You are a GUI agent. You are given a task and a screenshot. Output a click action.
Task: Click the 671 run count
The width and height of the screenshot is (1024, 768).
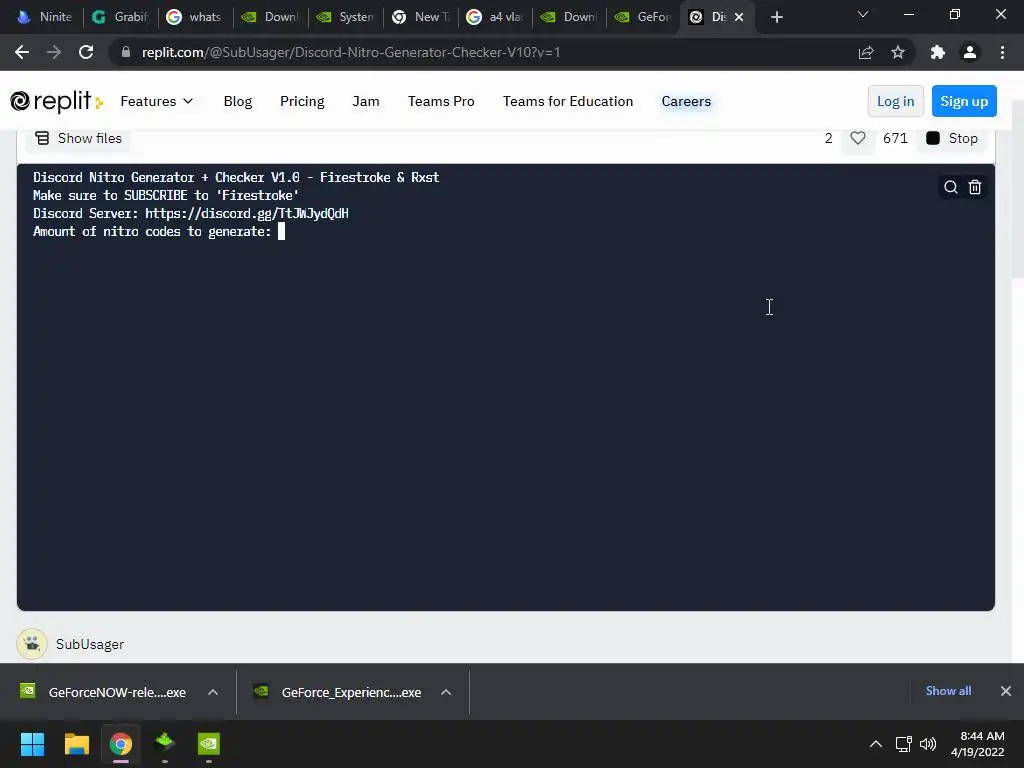[895, 138]
